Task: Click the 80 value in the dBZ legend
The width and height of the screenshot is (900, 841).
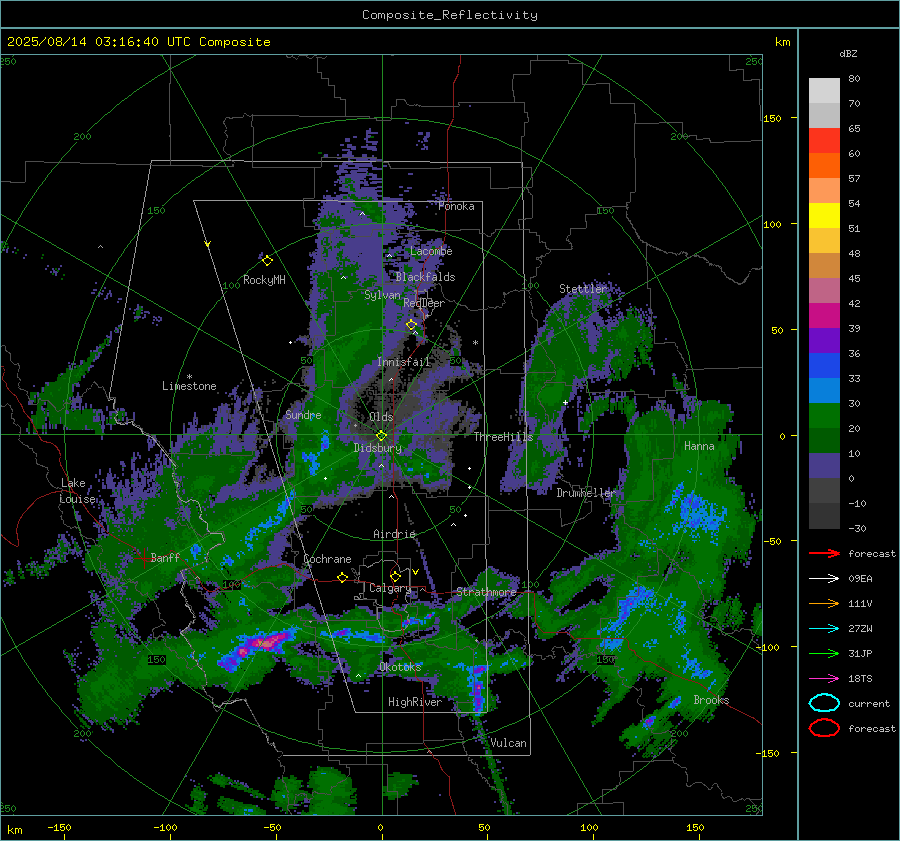Action: 854,79
